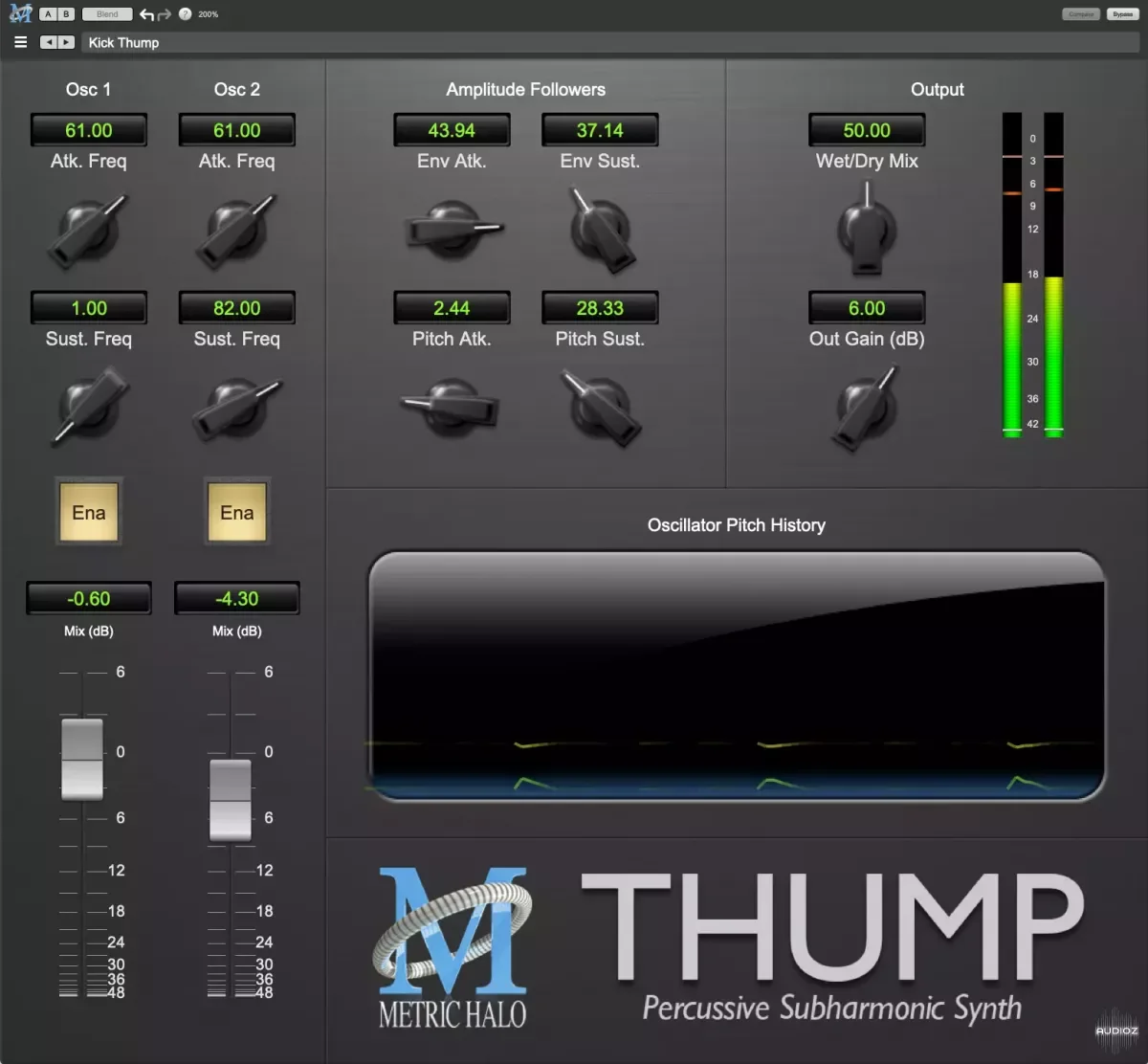Click the Wet/Dry Mix label
Screen dimensions: 1148x1064
point(867,161)
